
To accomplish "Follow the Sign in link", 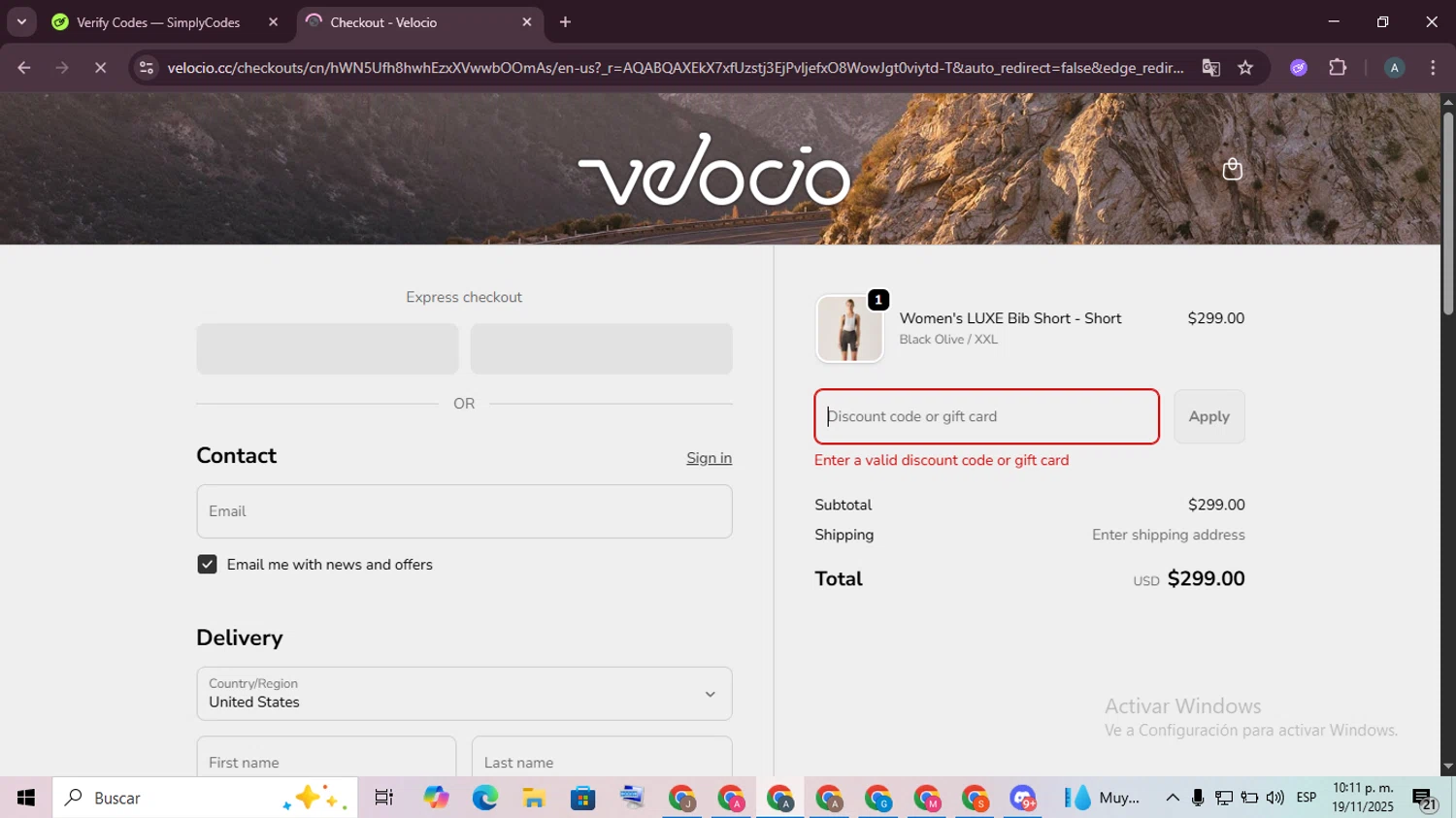I will (709, 458).
